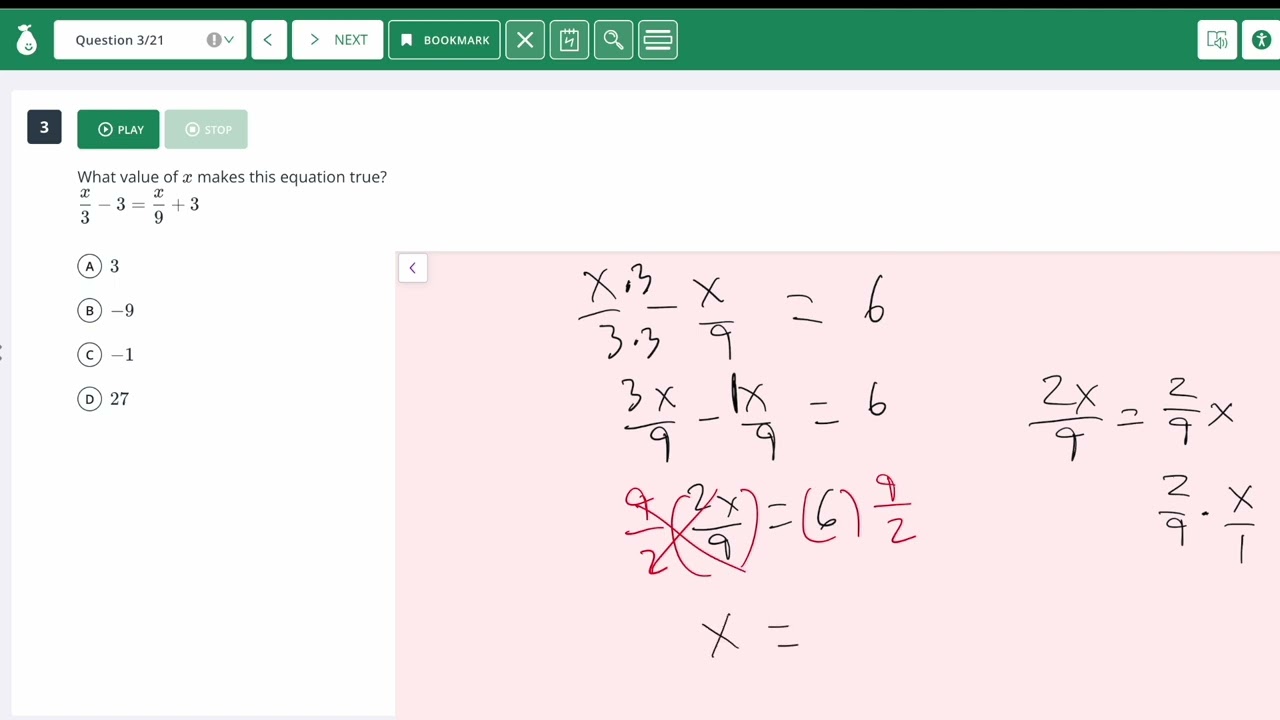Viewport: 1280px width, 720px height.
Task: Open the Question 3/21 dropdown
Action: (150, 40)
